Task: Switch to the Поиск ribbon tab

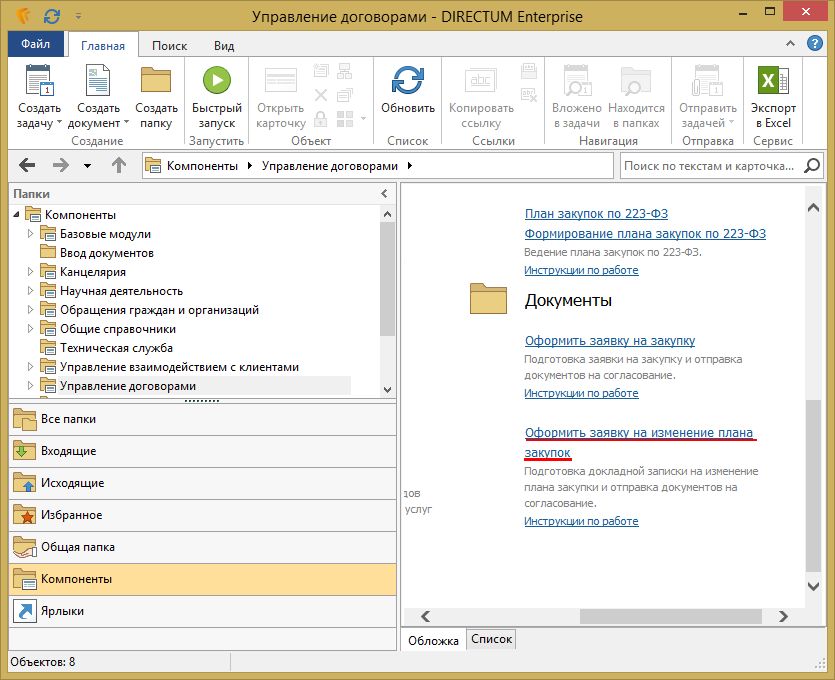Action: pyautogui.click(x=169, y=45)
